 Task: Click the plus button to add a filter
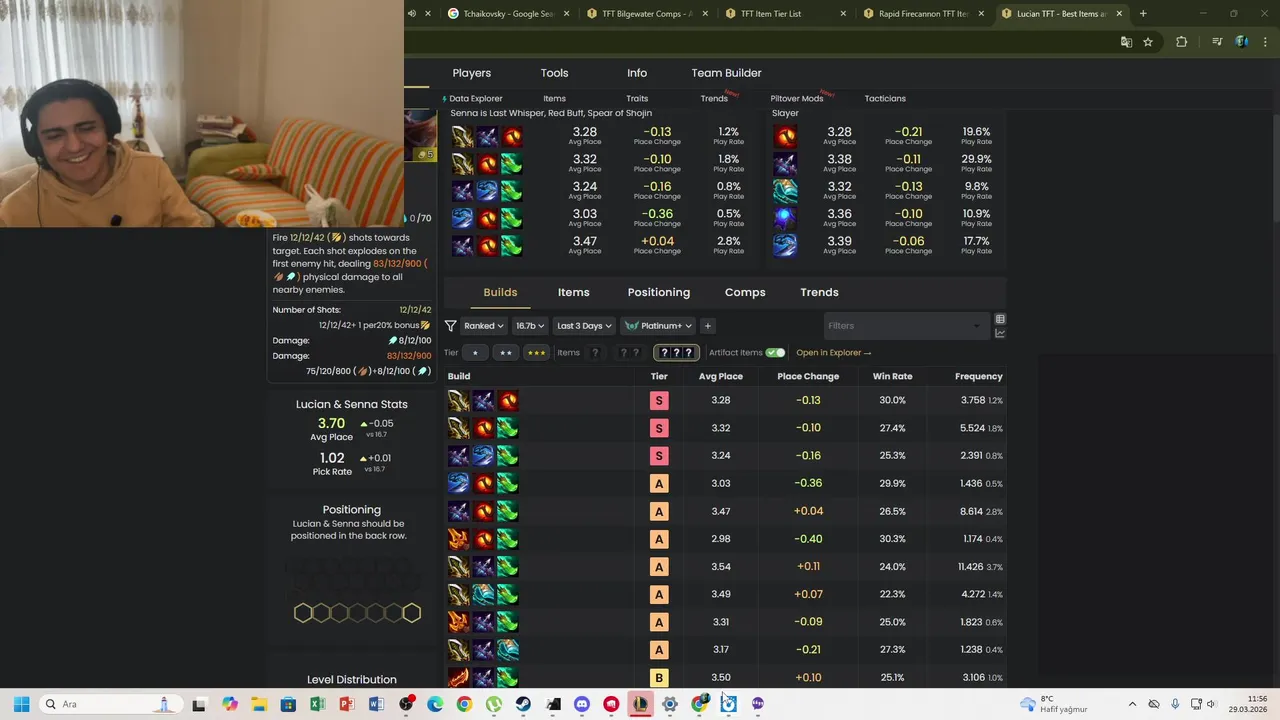click(x=707, y=326)
